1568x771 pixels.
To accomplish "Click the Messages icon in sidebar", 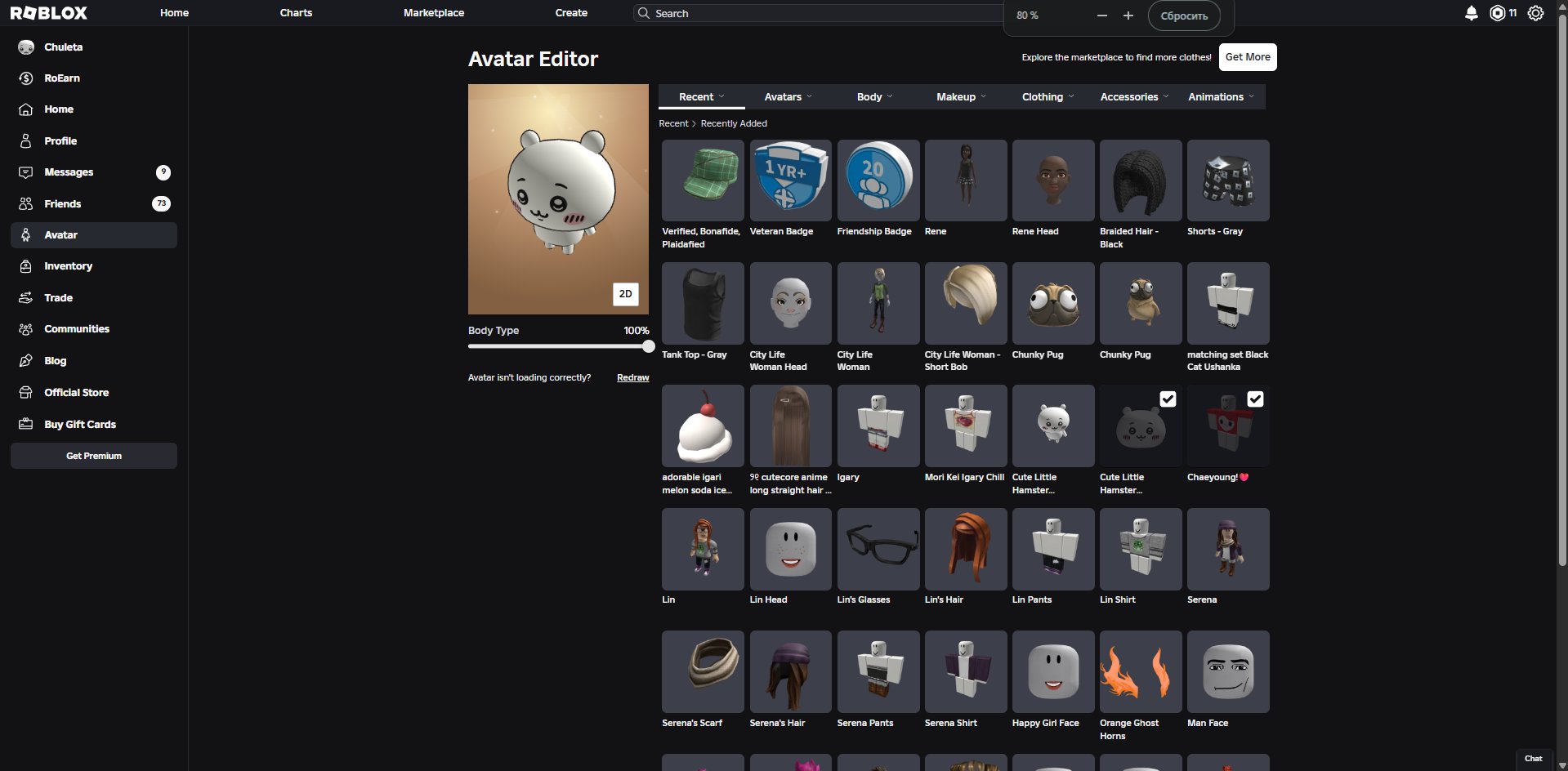I will [26, 172].
